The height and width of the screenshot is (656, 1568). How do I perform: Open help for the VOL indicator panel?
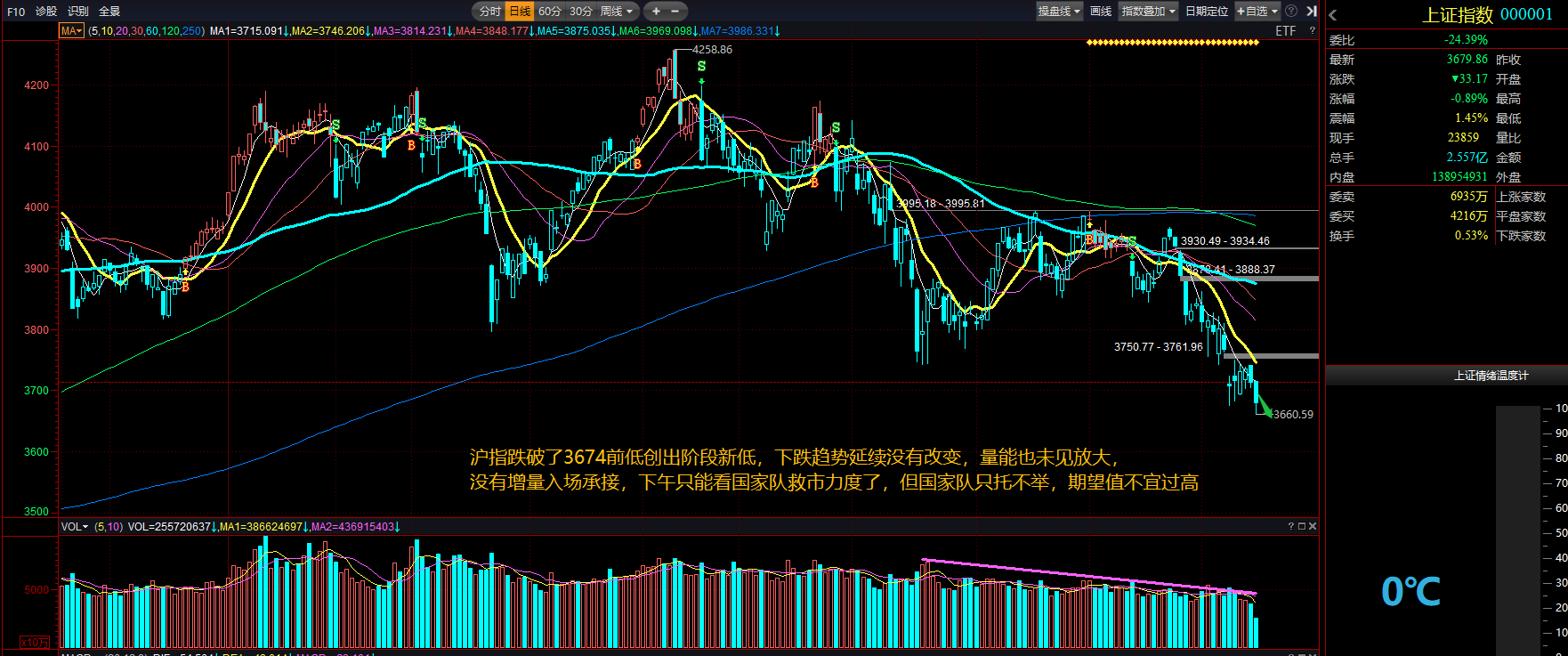click(x=1291, y=526)
